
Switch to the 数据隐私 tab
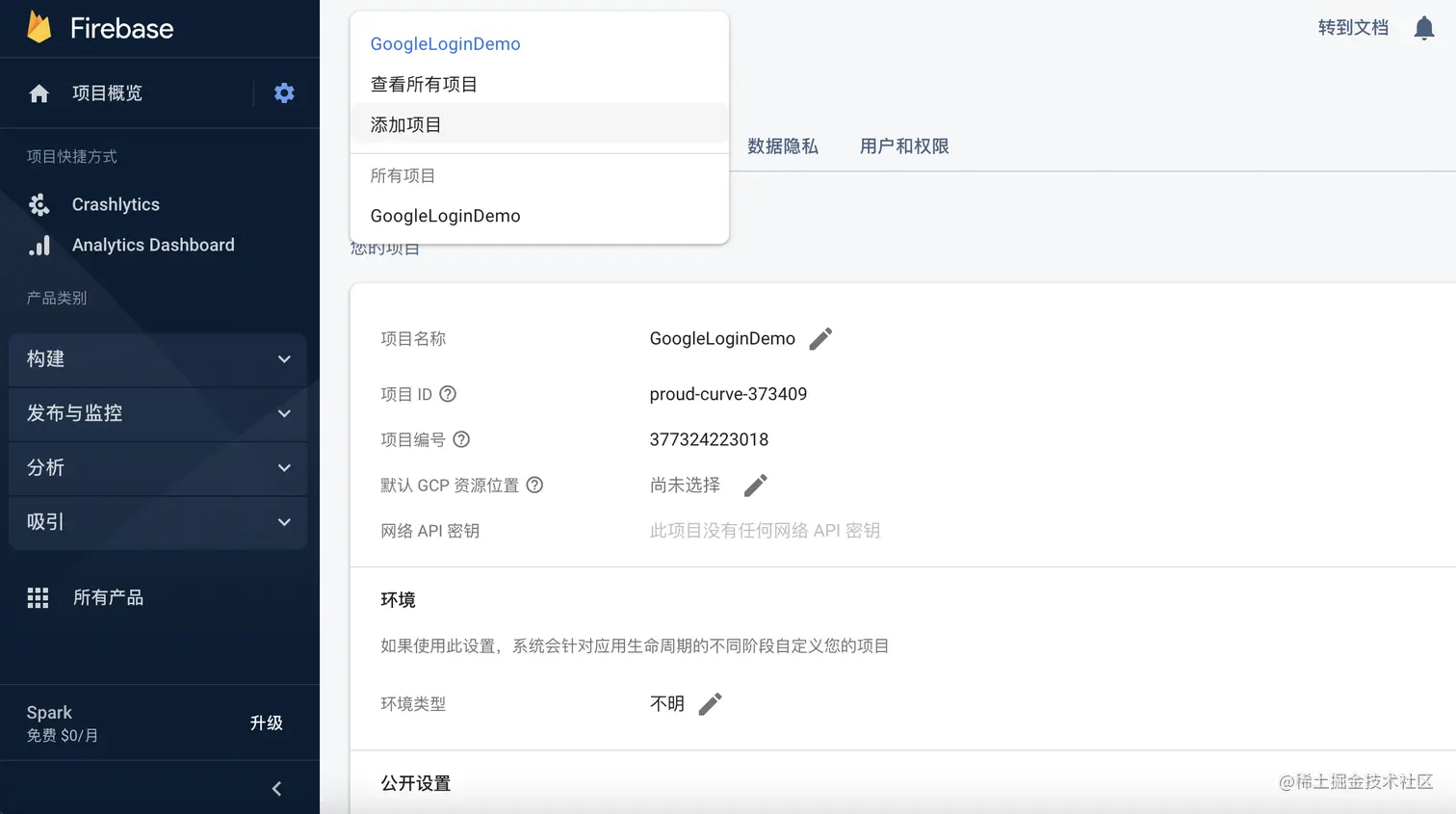783,146
